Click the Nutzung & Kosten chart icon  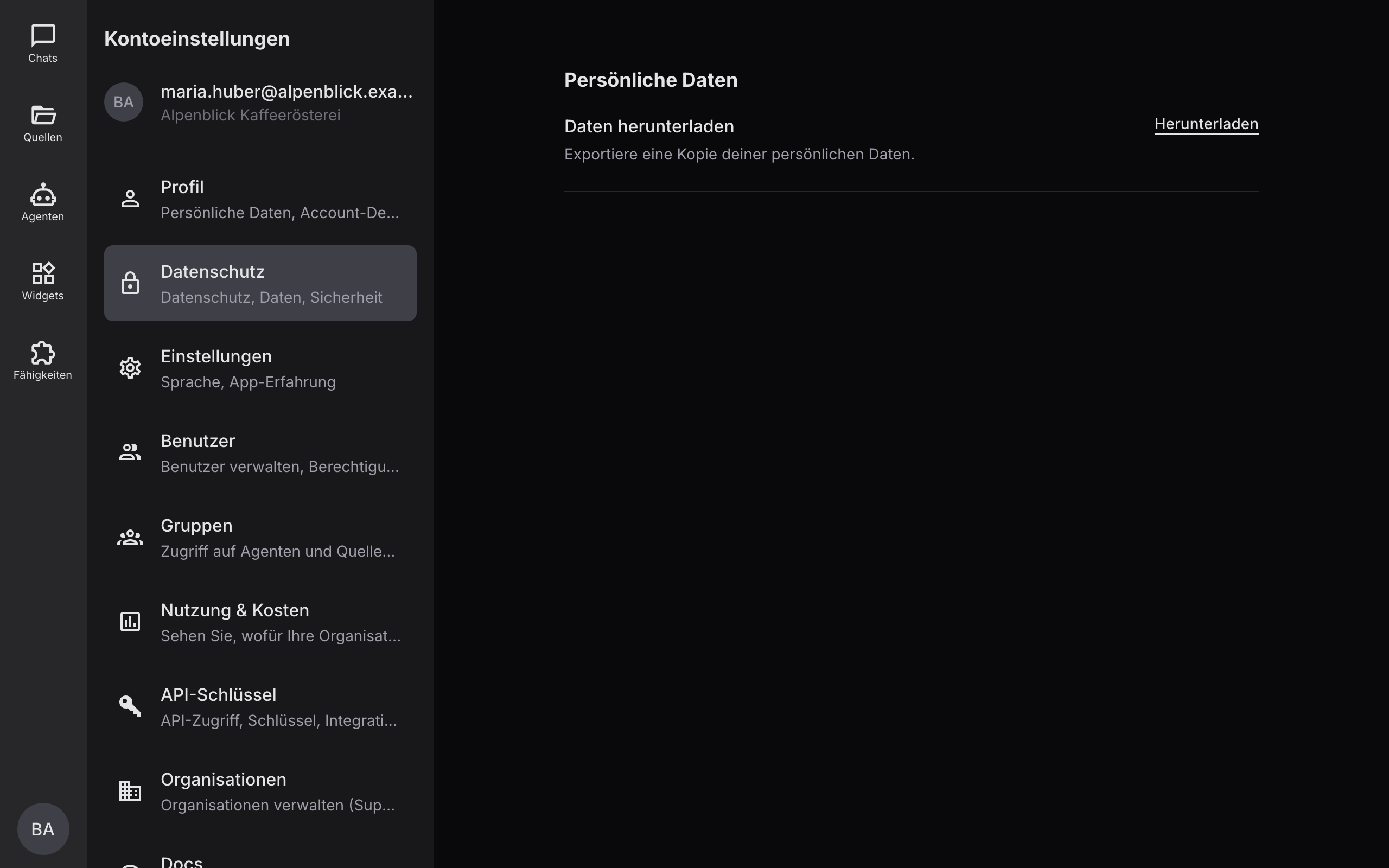tap(130, 622)
